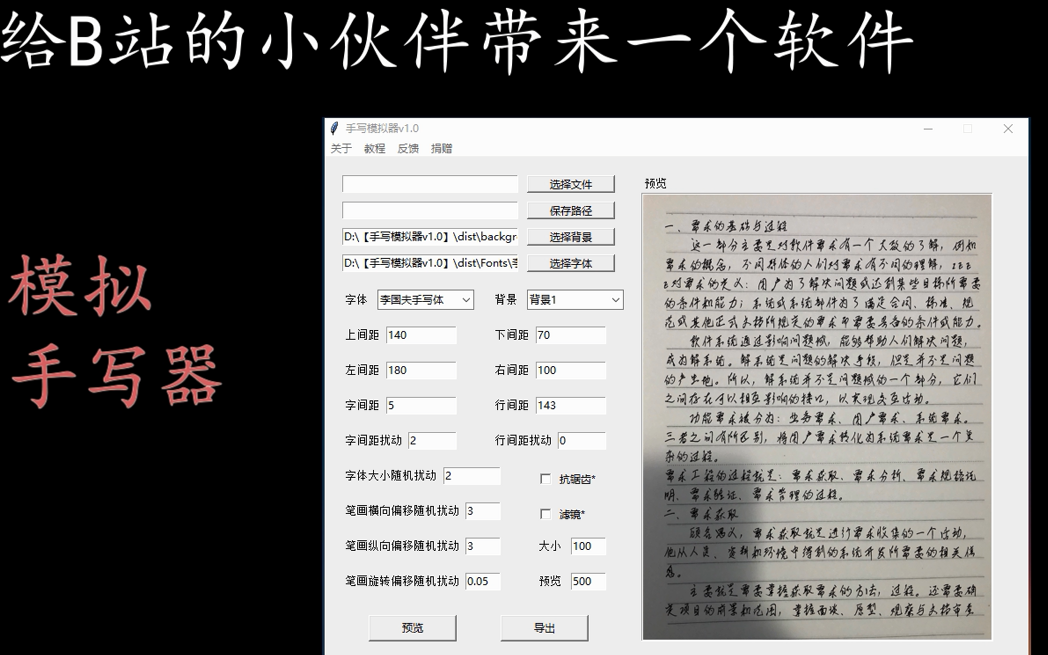Screen dimensions: 1048x655
Task: Click the 行间距 field with 143
Action: 571,405
